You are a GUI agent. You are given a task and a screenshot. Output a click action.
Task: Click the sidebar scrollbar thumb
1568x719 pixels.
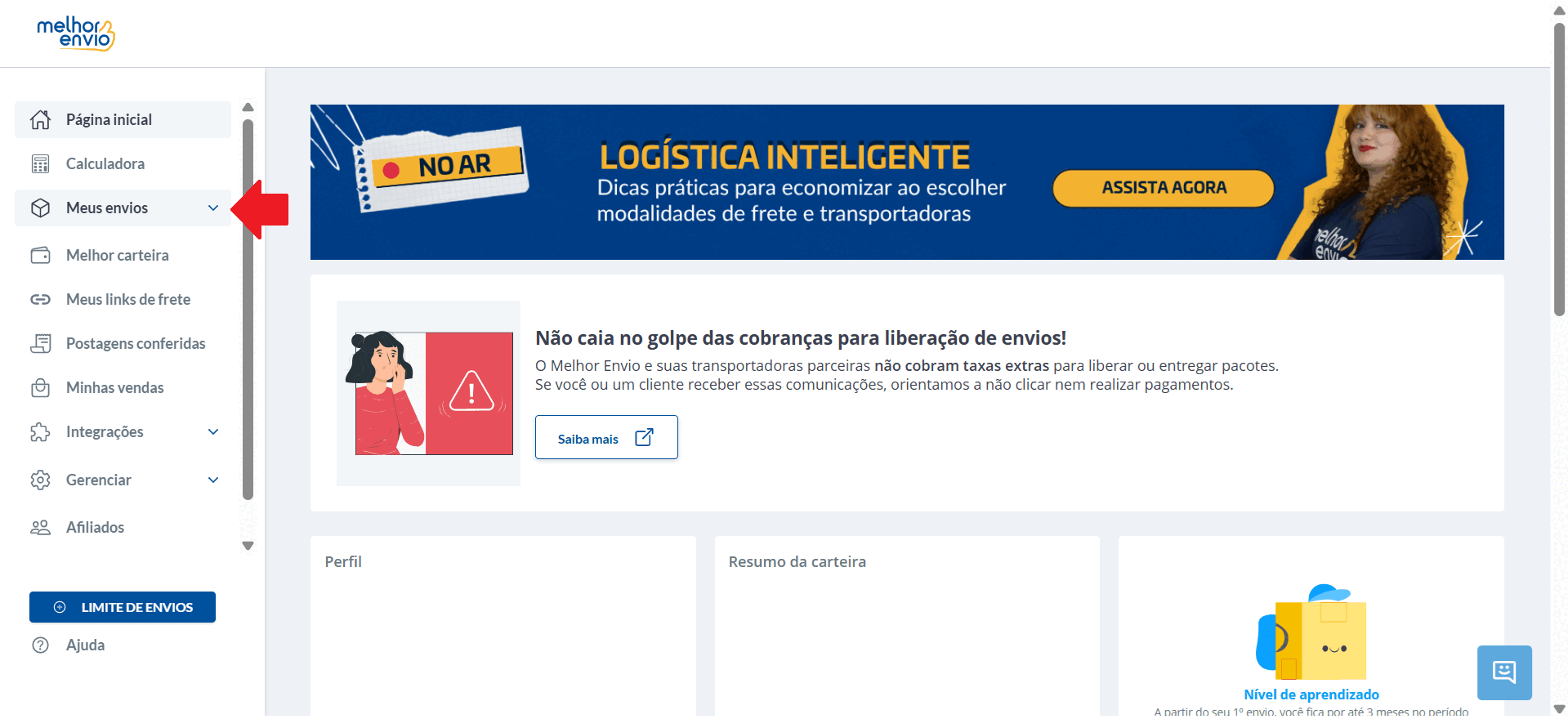pyautogui.click(x=248, y=309)
